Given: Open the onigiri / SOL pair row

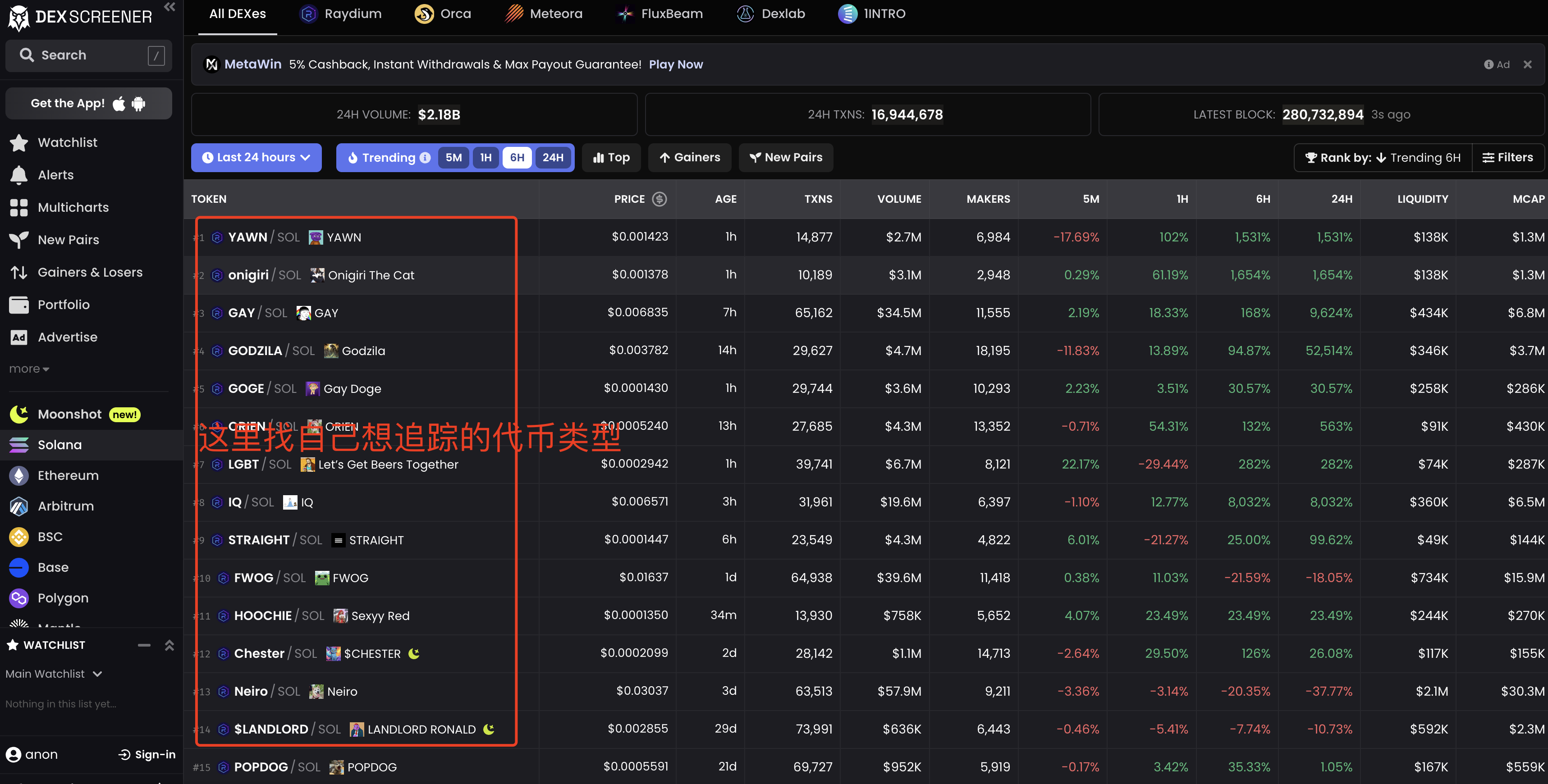Looking at the screenshot, I should click(866, 275).
